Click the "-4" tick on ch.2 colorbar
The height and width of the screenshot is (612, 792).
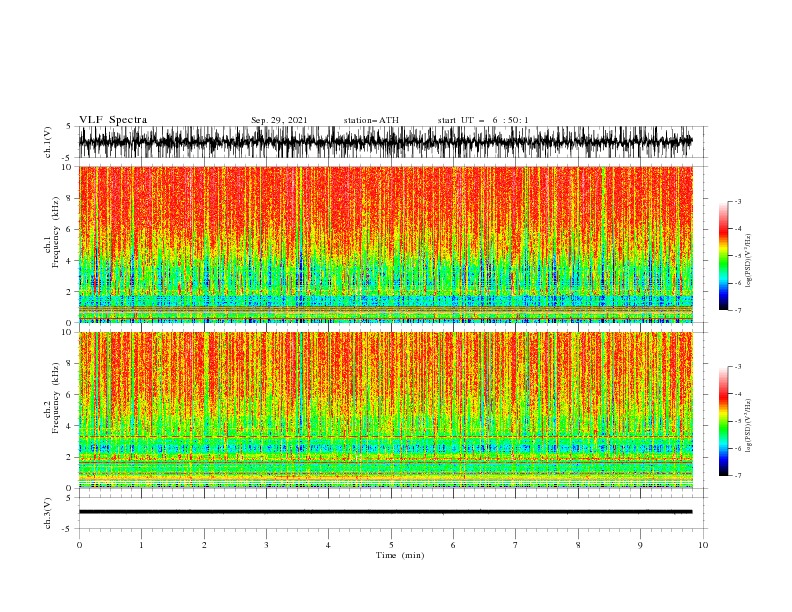coord(737,394)
